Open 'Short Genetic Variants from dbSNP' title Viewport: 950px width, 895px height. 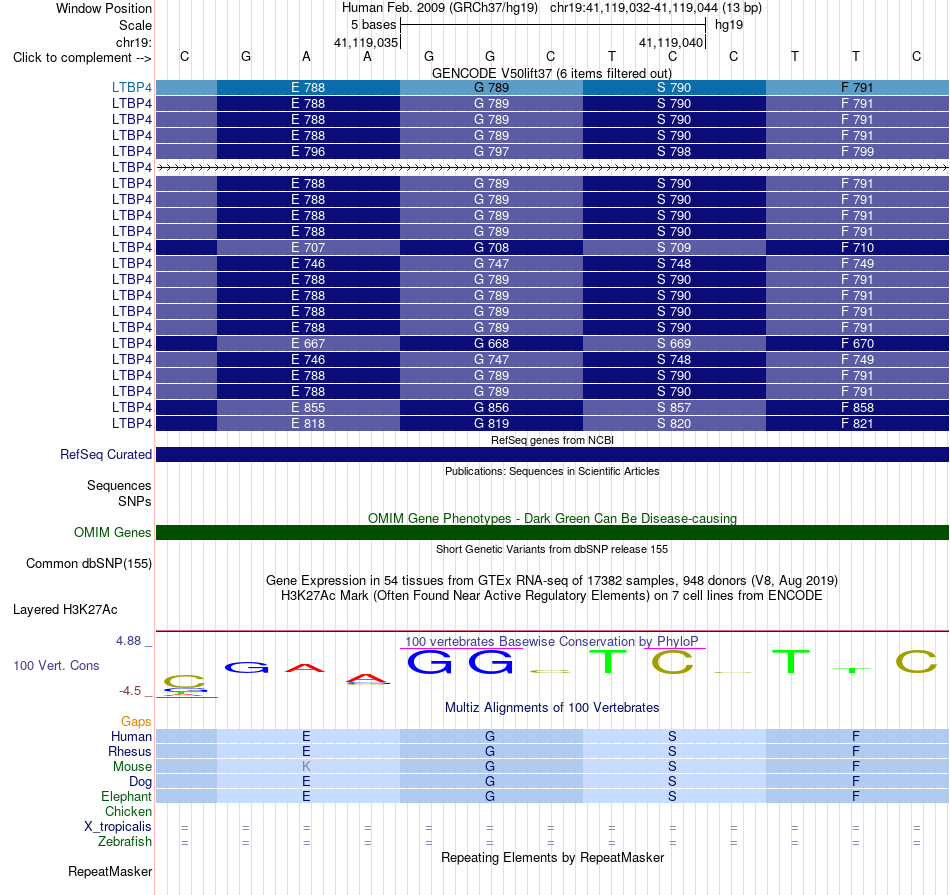click(552, 550)
